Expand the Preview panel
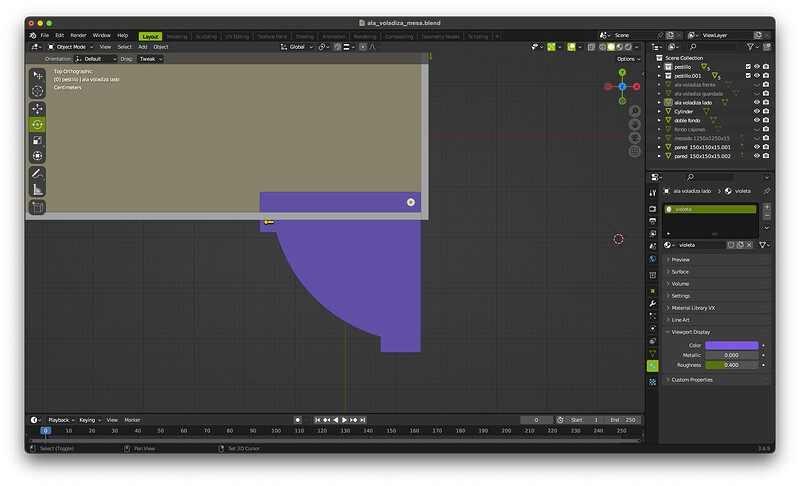The height and width of the screenshot is (486, 800). (716, 260)
